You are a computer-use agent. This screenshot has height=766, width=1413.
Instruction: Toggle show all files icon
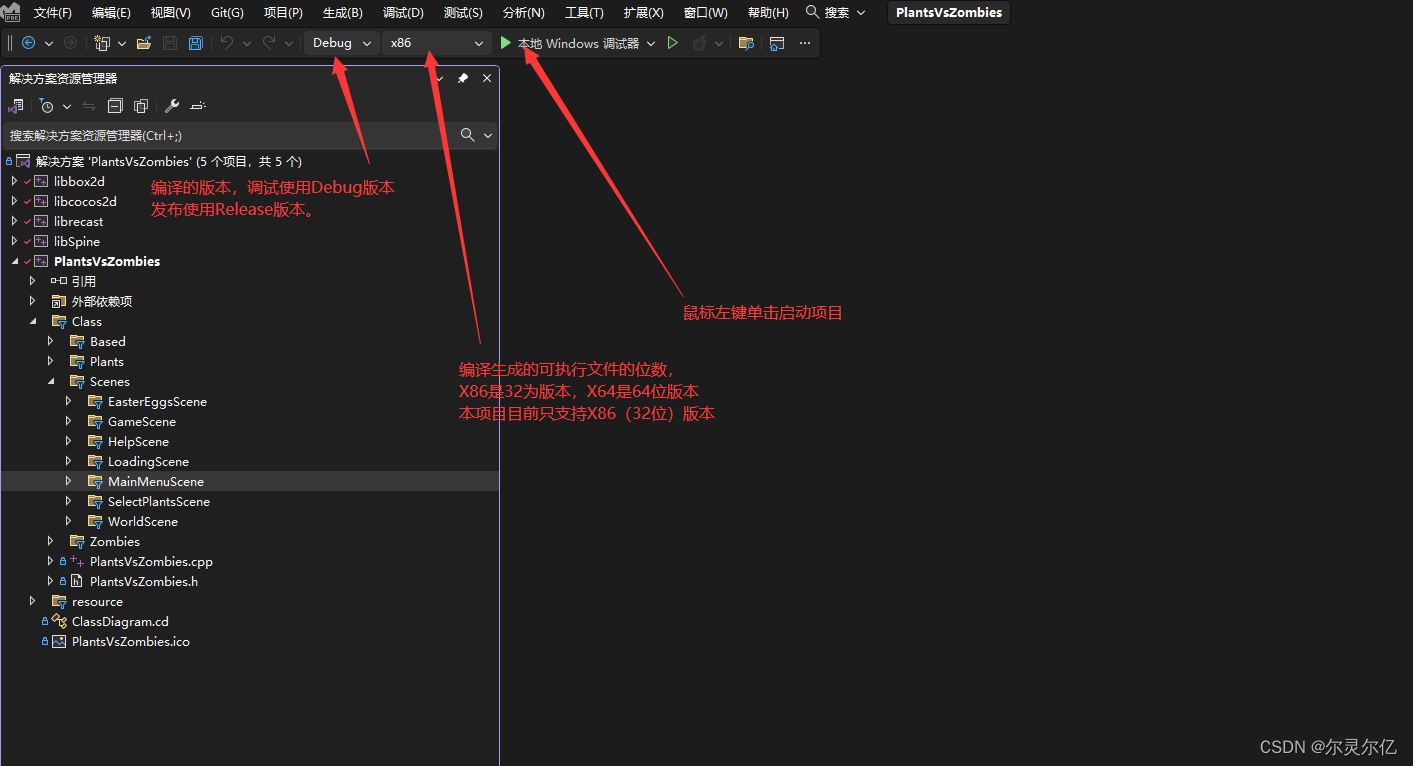pos(141,106)
